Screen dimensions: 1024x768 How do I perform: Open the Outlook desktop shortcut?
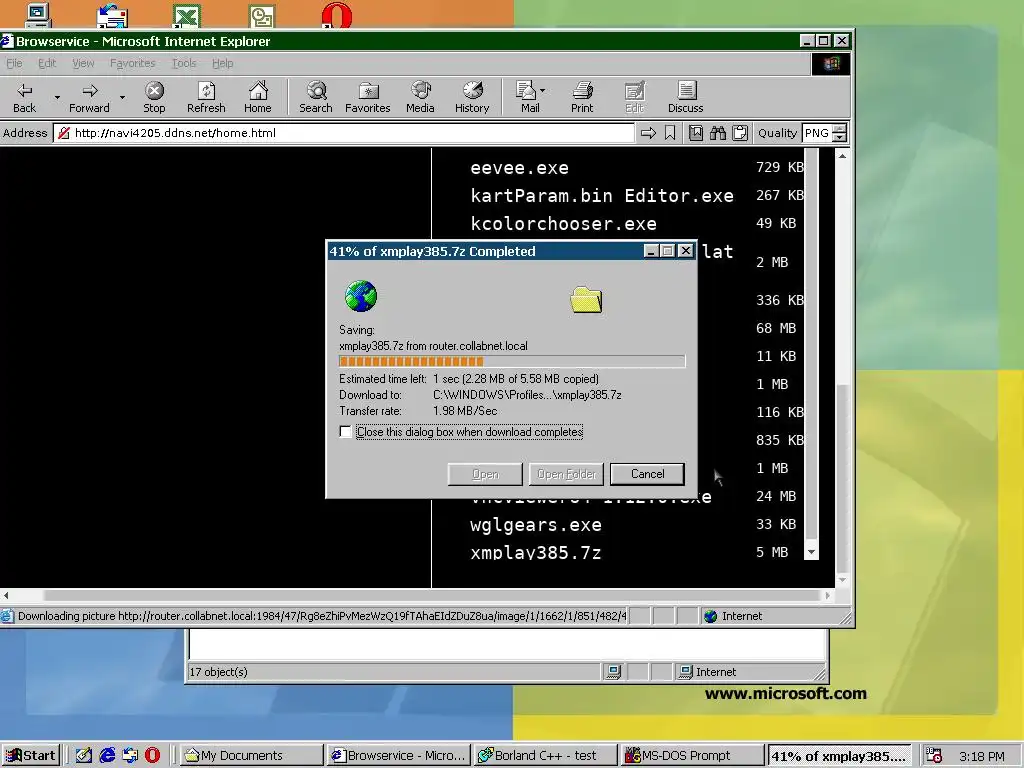[x=262, y=15]
